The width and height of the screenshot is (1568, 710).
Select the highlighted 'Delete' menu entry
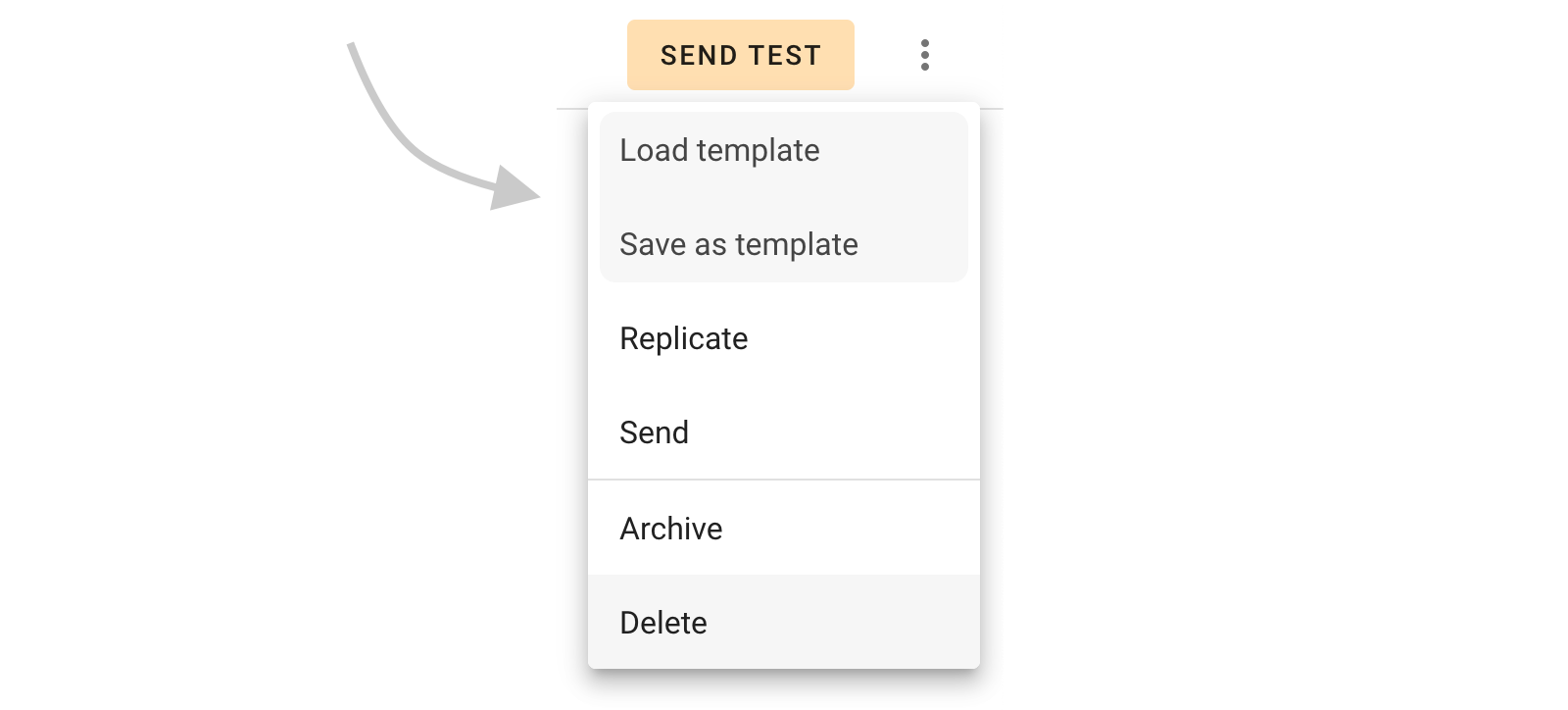(663, 623)
